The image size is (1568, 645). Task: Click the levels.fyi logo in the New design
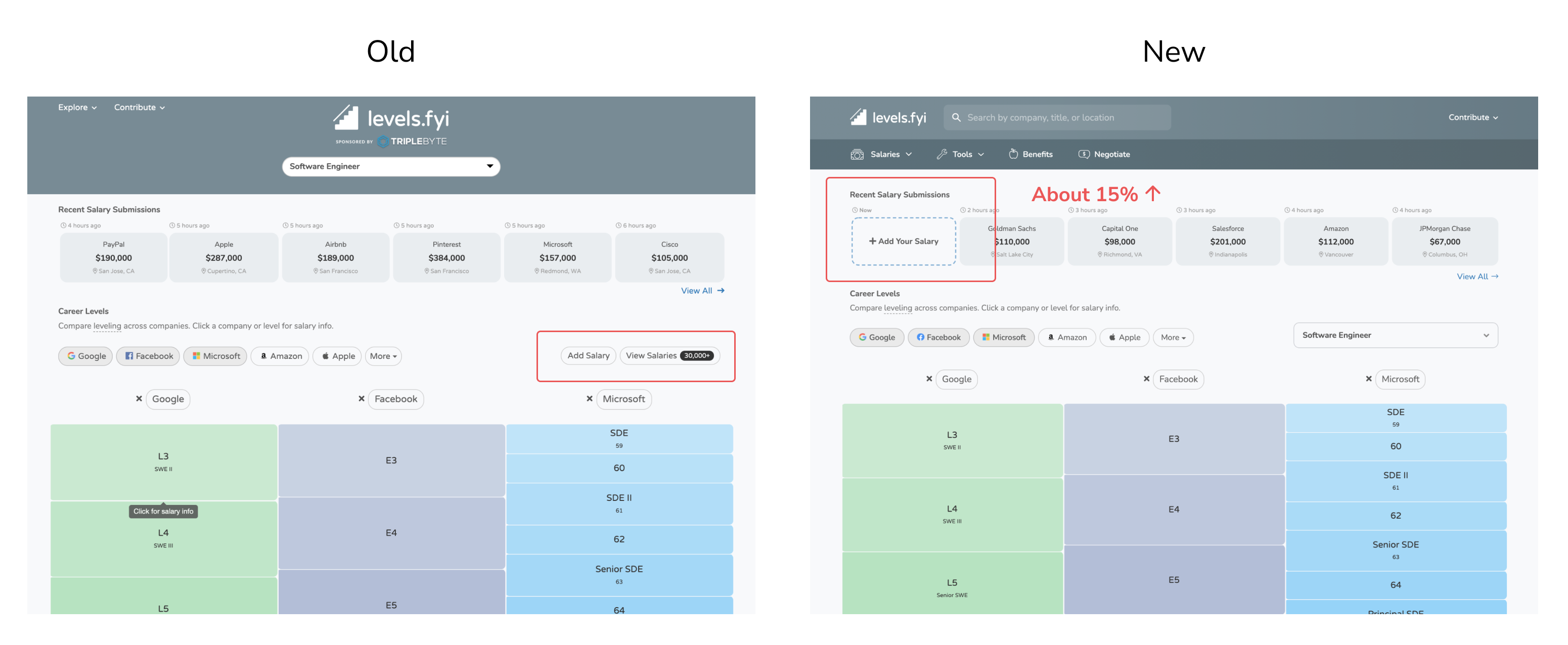(x=888, y=117)
